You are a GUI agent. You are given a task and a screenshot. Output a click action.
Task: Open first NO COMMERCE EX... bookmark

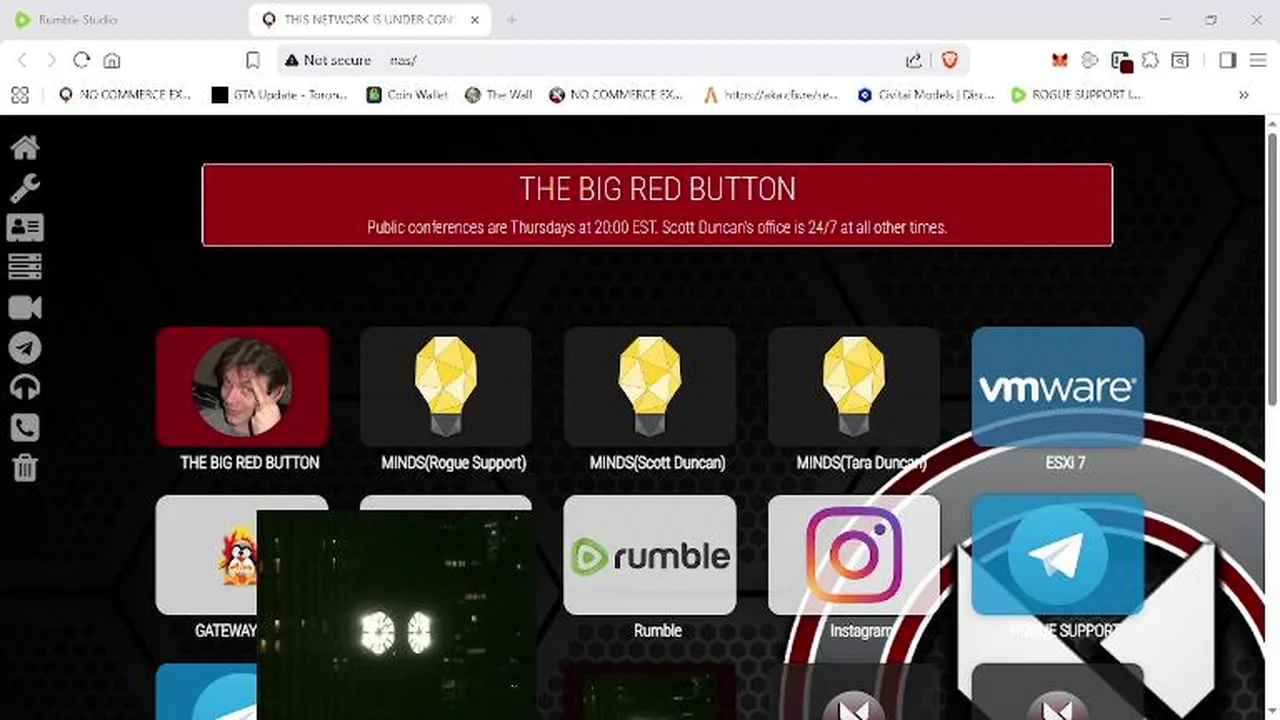[x=125, y=95]
